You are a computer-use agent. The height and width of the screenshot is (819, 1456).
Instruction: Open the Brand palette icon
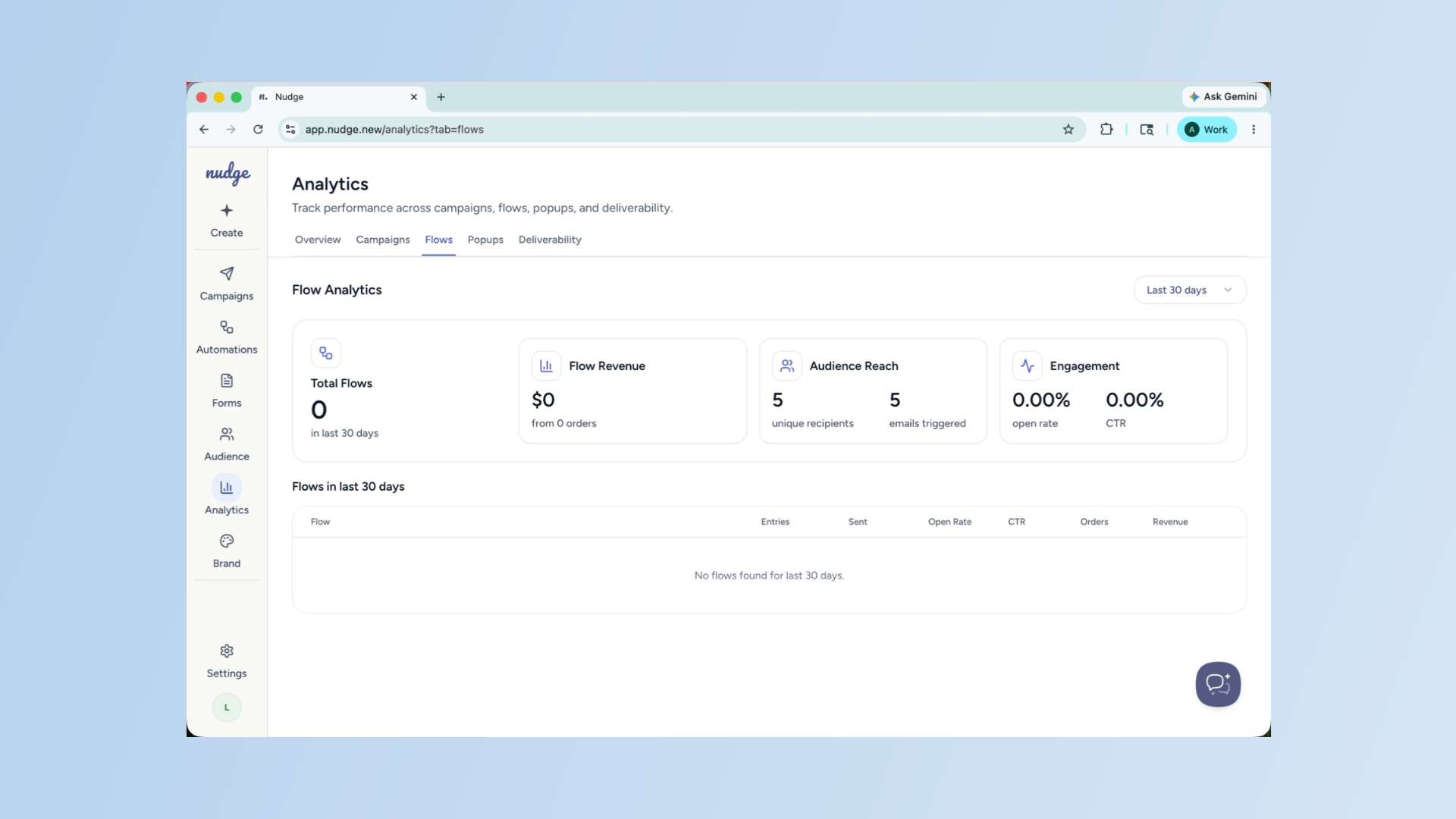coord(227,541)
